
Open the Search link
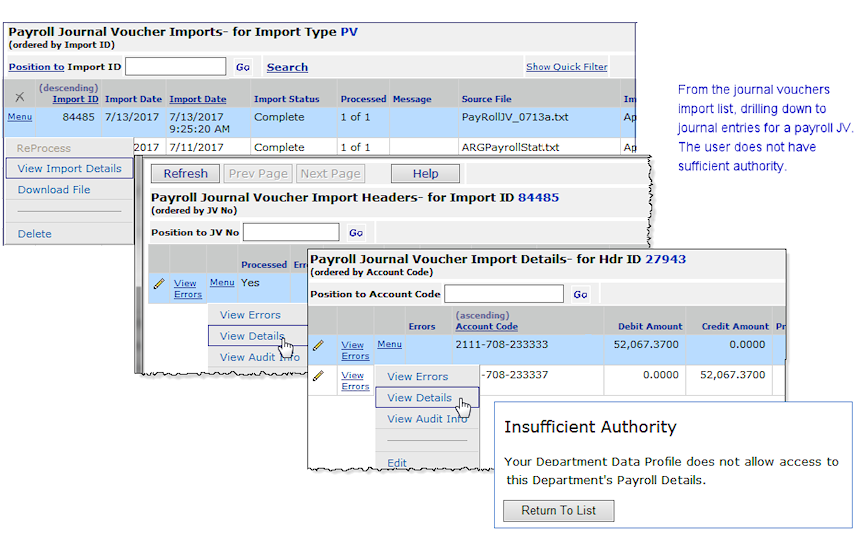287,67
